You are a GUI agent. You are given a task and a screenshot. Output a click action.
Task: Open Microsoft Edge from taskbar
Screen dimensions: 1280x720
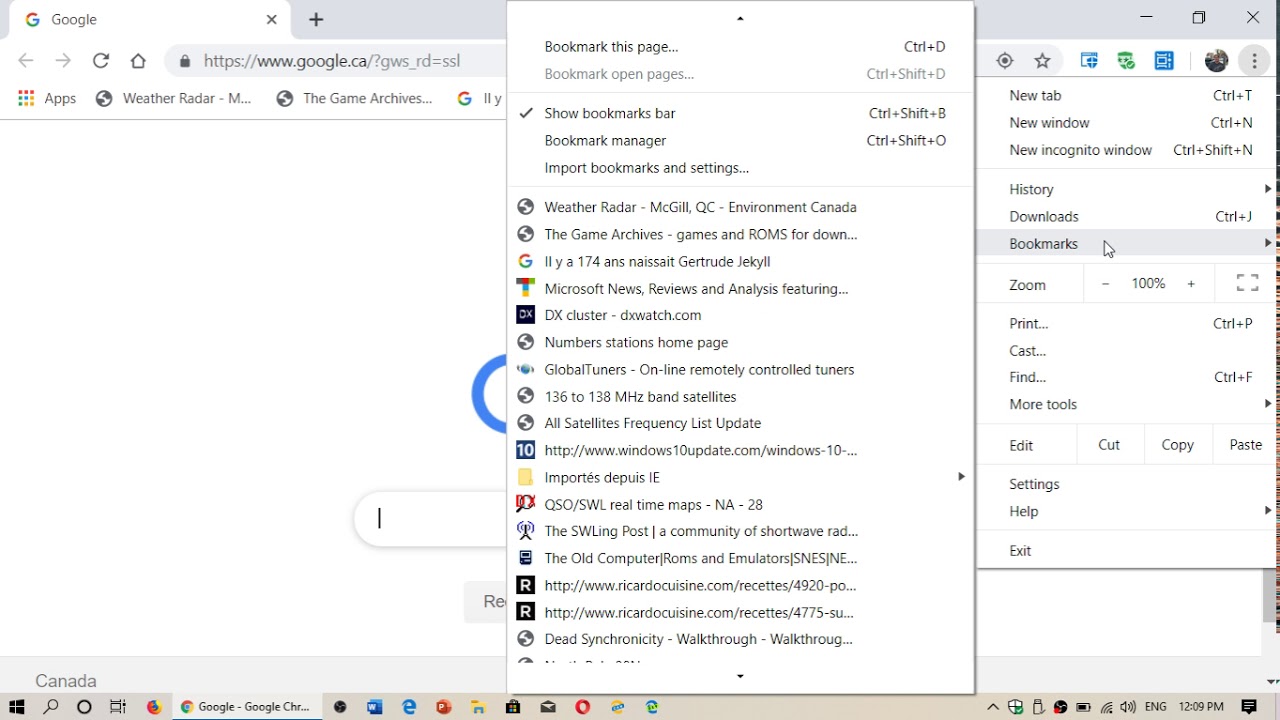click(x=409, y=707)
